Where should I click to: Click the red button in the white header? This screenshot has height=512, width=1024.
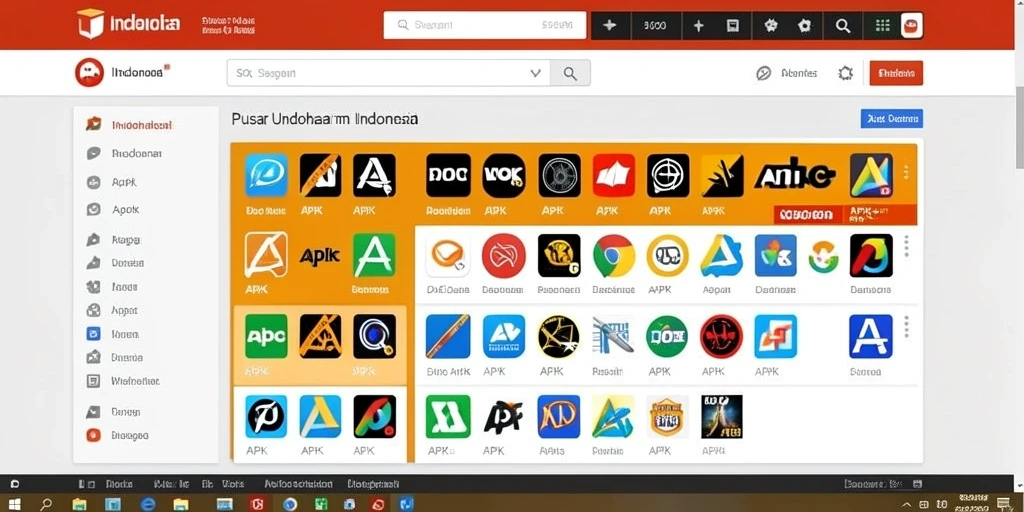click(896, 73)
